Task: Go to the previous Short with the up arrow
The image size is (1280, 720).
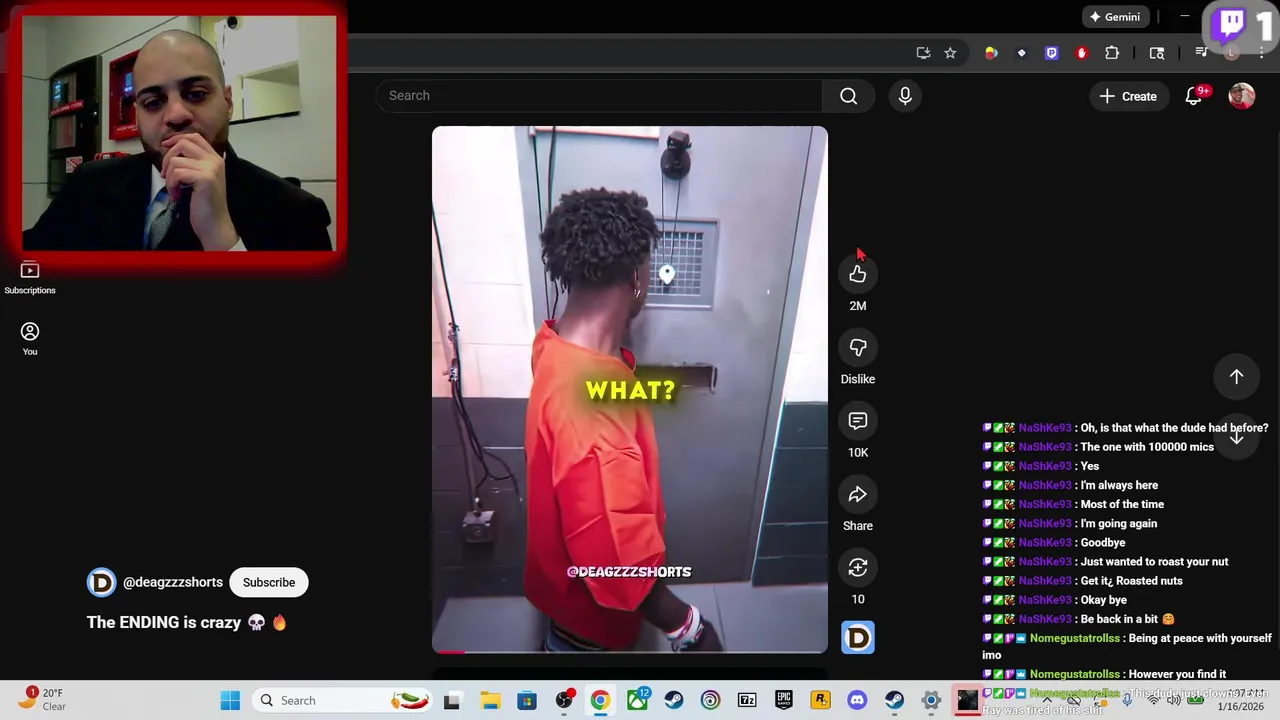Action: click(x=1236, y=377)
